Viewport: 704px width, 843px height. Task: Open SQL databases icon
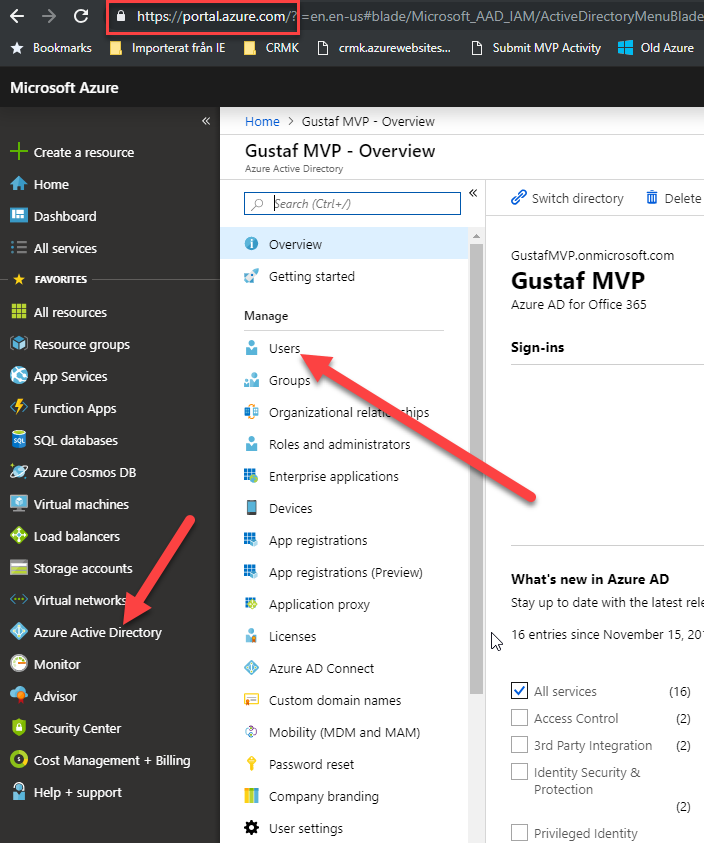click(18, 439)
